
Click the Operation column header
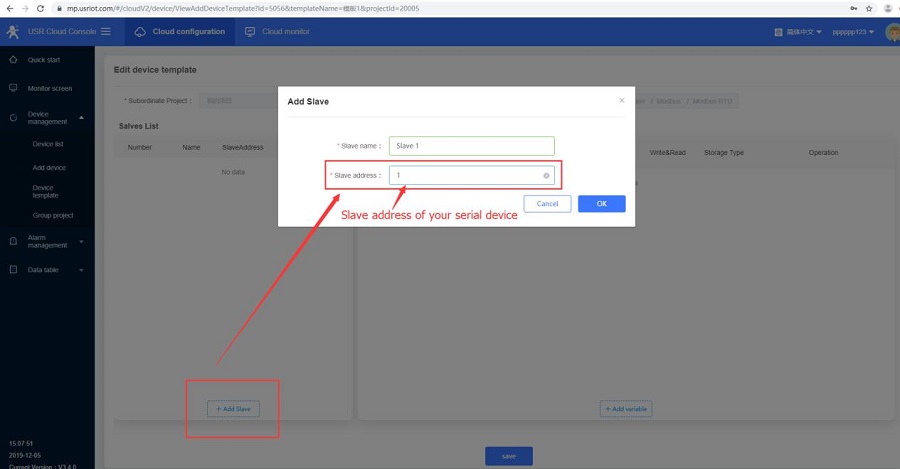tap(824, 153)
